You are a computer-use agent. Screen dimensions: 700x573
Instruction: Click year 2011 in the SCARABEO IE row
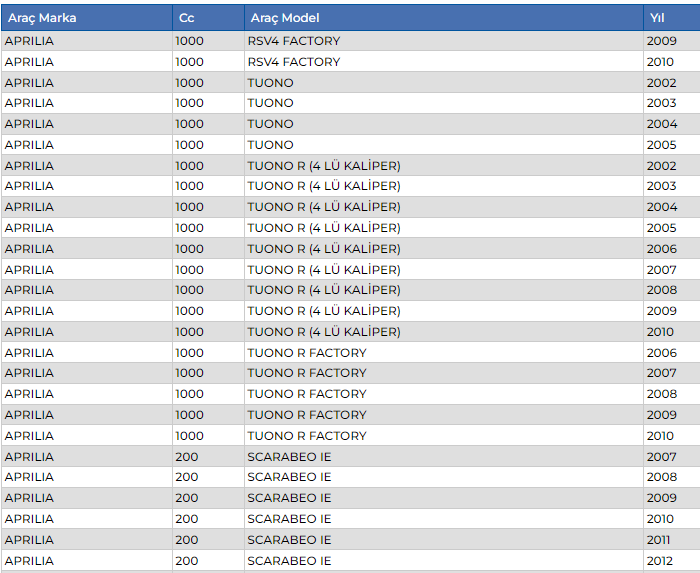tap(661, 540)
